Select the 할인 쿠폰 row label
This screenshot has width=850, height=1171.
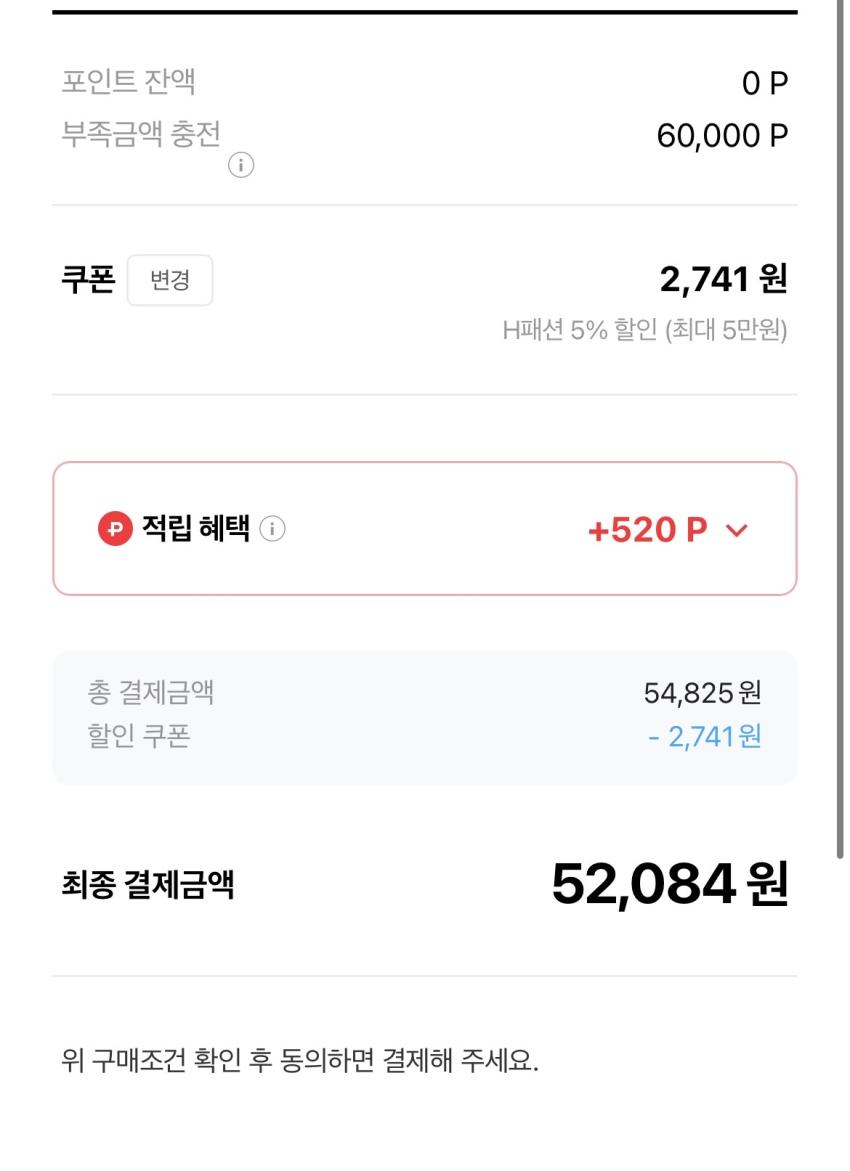(x=139, y=736)
